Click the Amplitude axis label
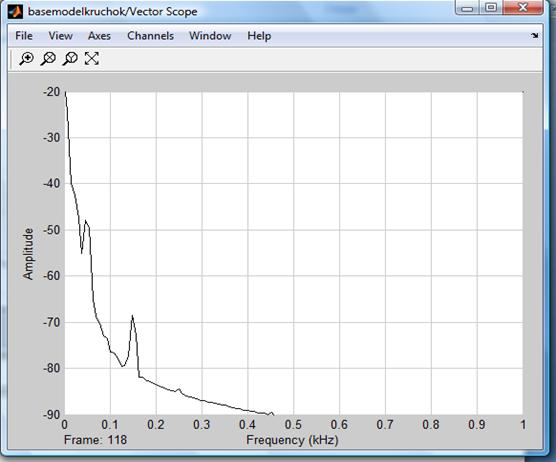Viewport: 556px width, 462px height. (28, 254)
